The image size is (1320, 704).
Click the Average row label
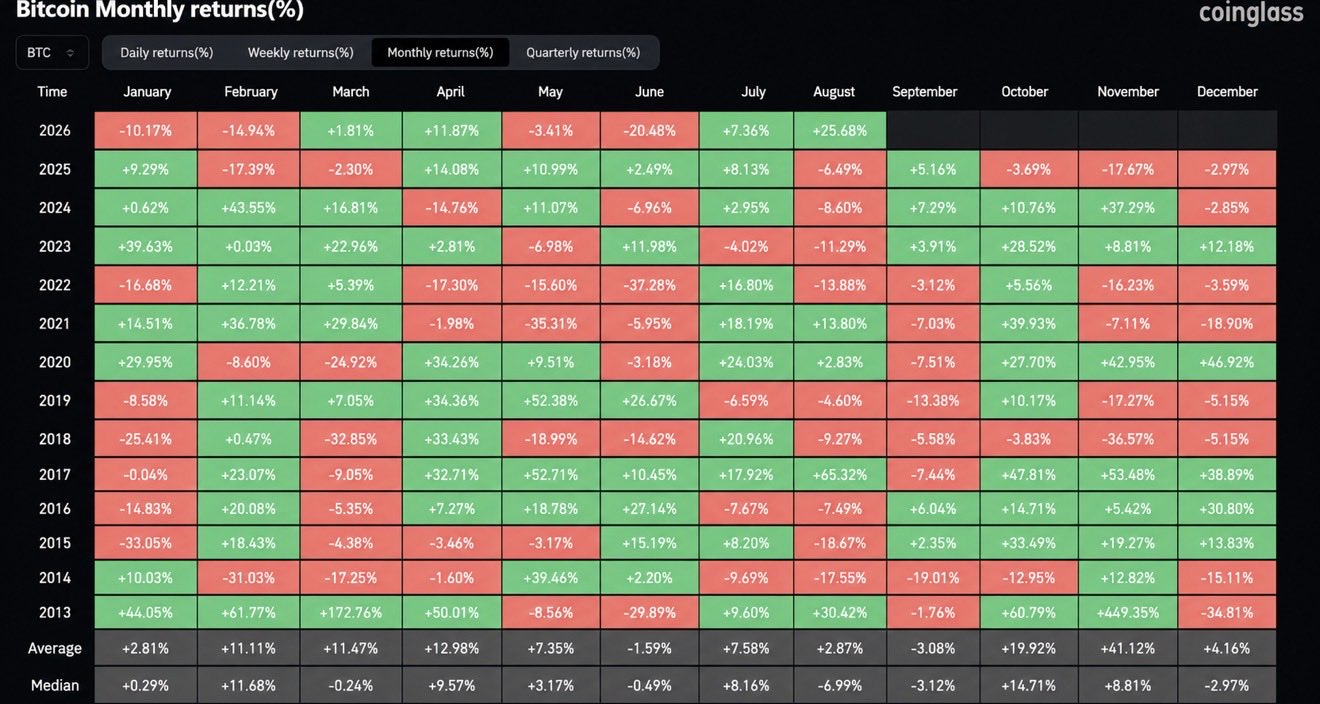[54, 648]
